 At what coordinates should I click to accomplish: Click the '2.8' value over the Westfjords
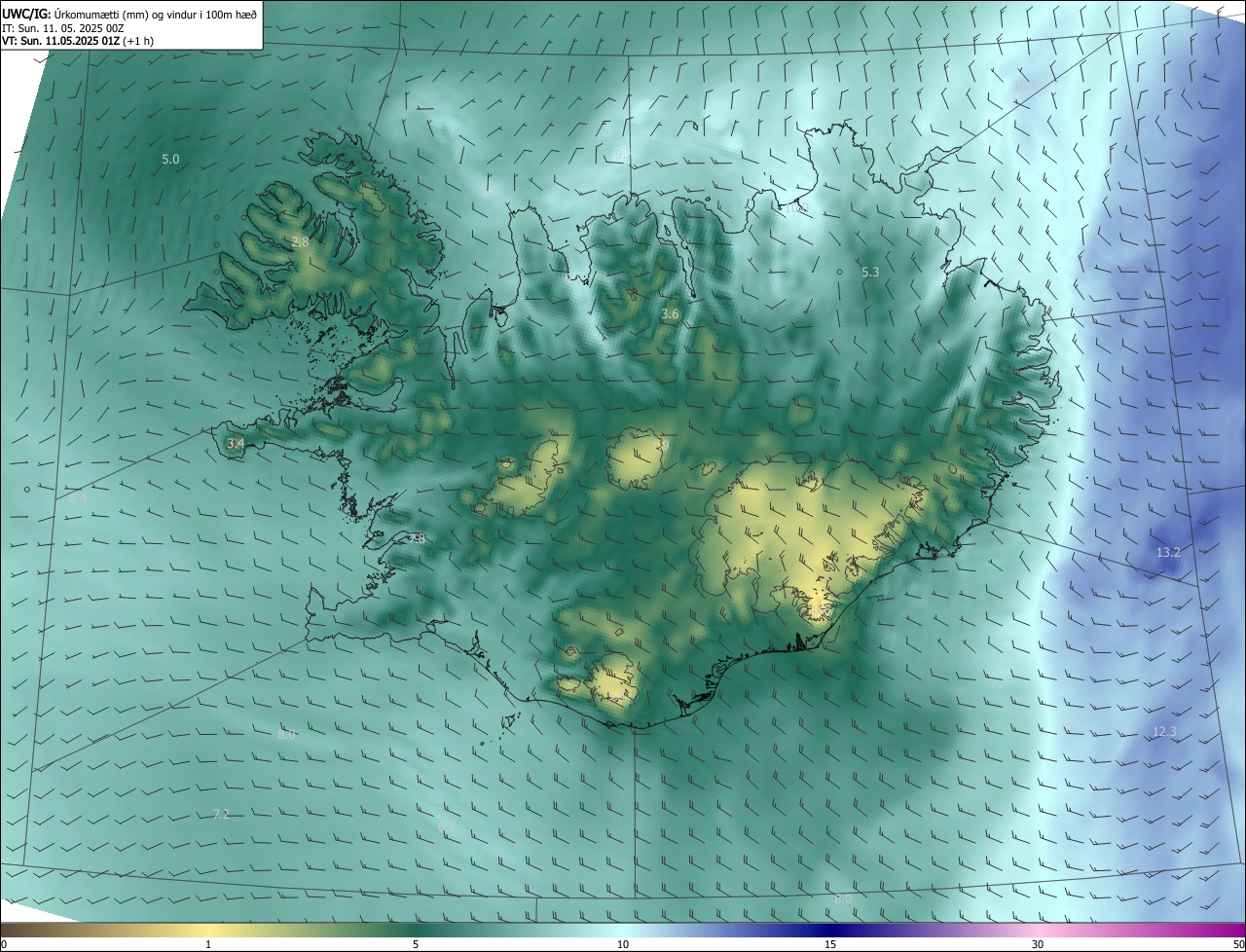pyautogui.click(x=300, y=241)
